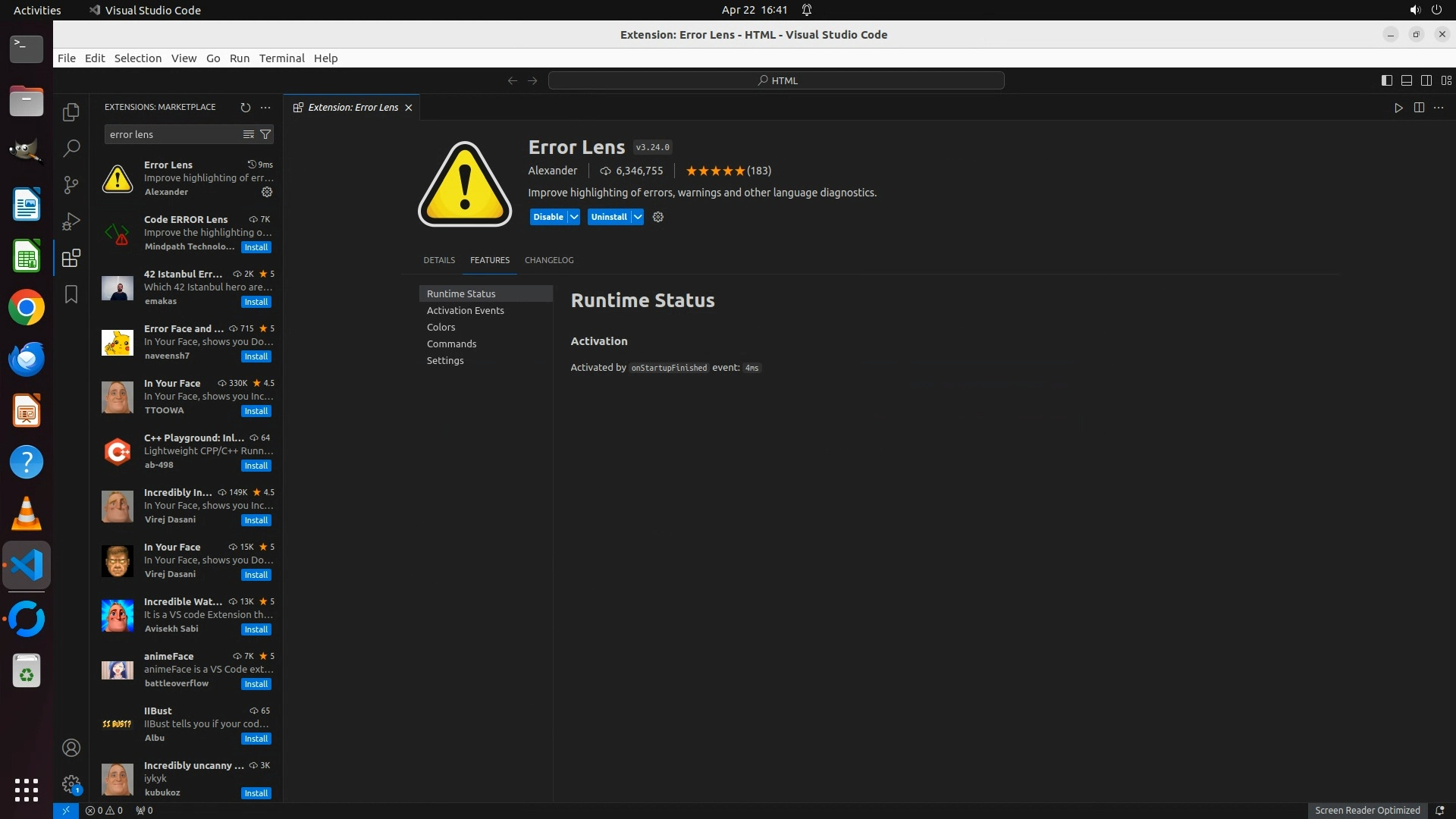Toggle the secondary side bar layout button
Screen dimensions: 1456x819
(1426, 80)
